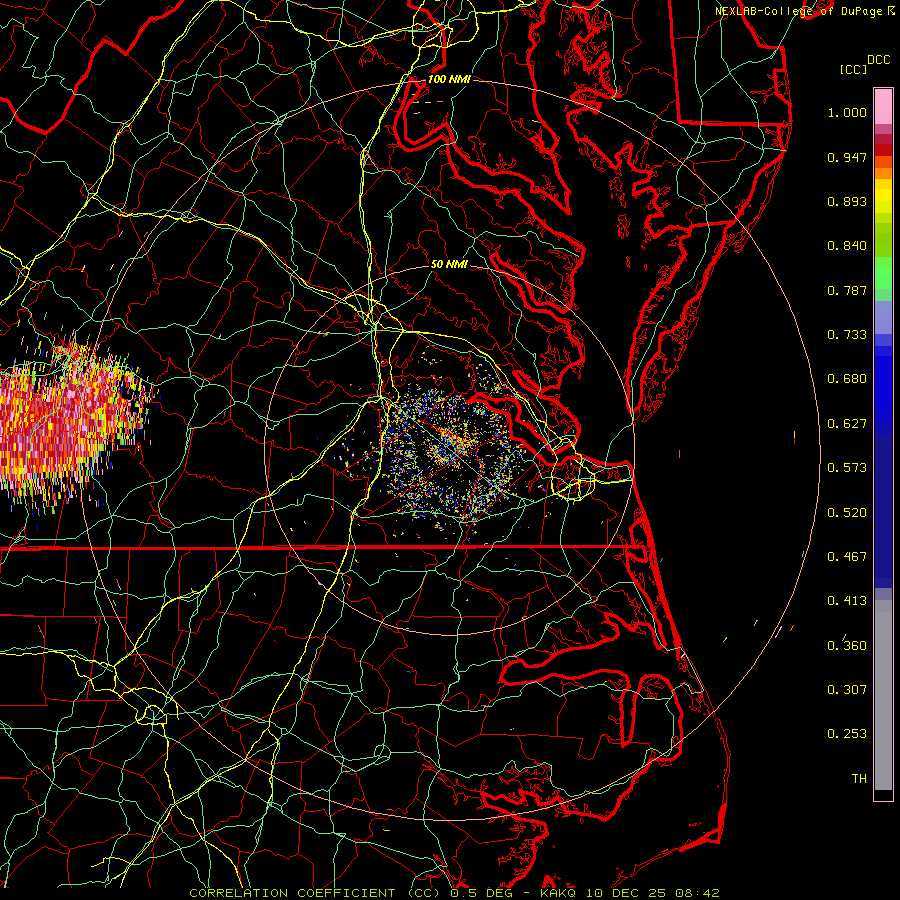900x900 pixels.
Task: Click the 1.000 legend value
Action: (x=847, y=112)
